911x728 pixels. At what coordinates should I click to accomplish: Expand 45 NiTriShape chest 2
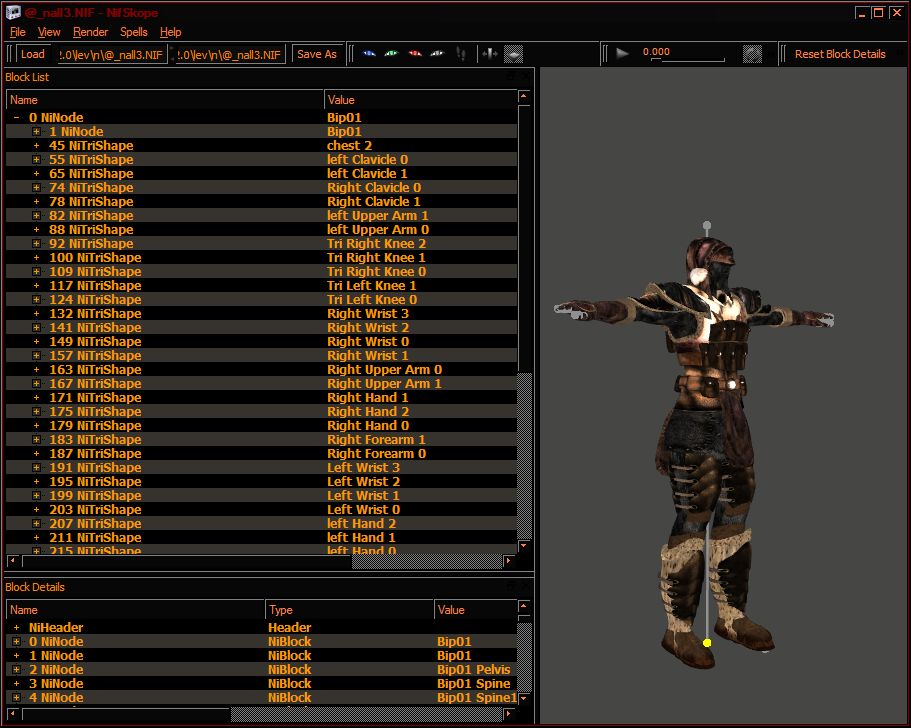tap(36, 145)
